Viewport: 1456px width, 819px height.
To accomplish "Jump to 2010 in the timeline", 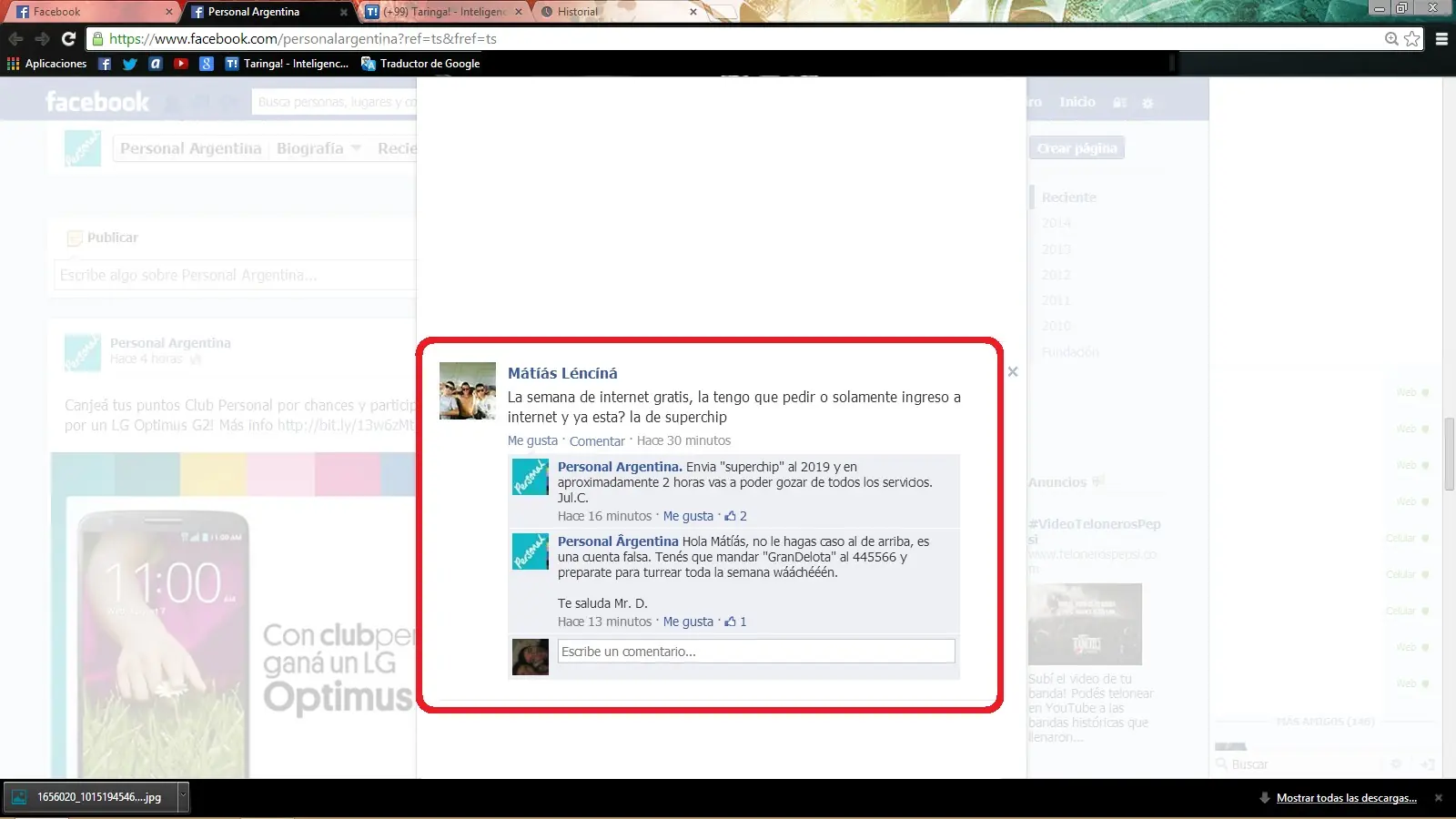I will pos(1057,326).
